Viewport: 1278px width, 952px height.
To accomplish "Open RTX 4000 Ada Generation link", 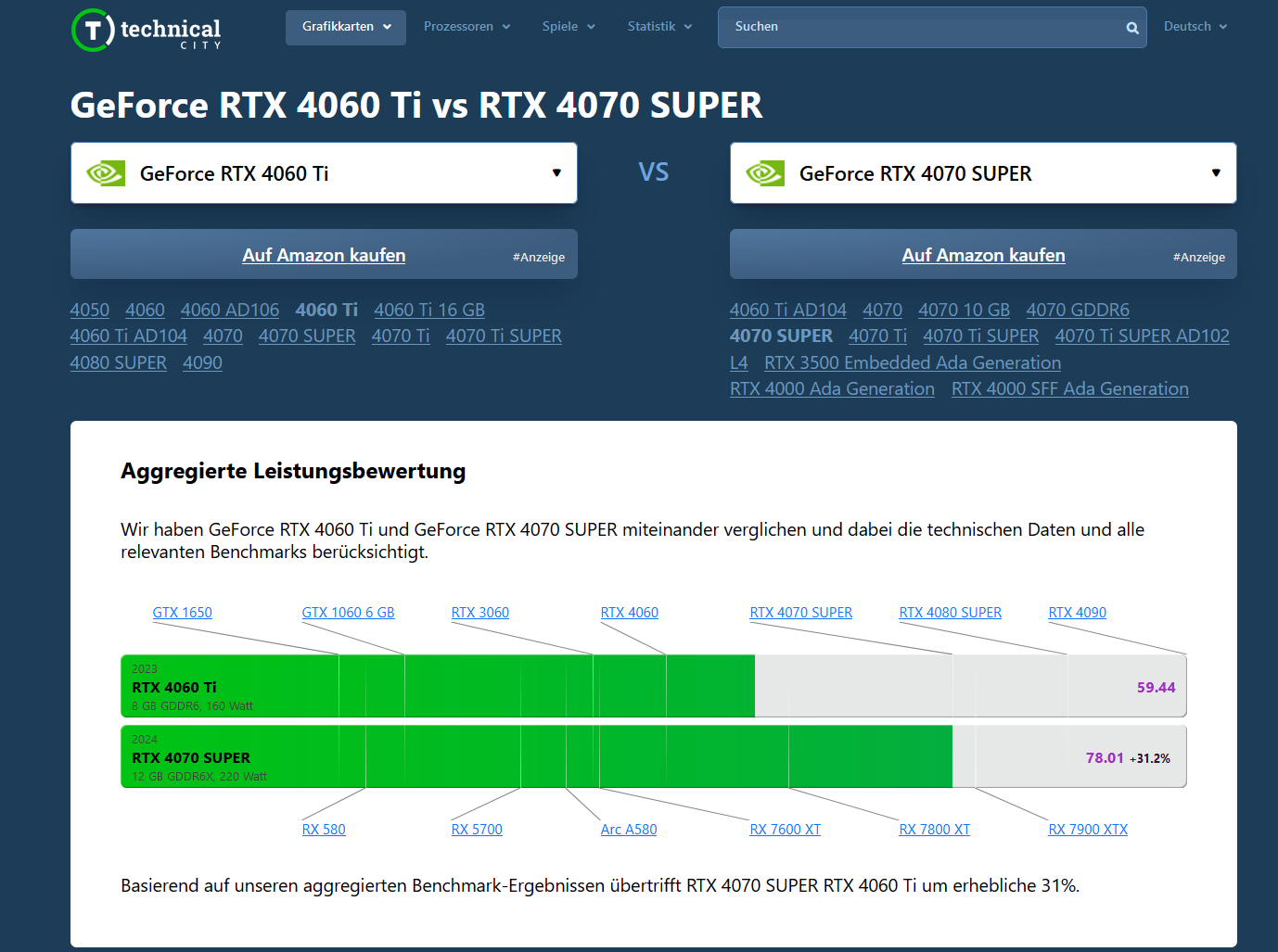I will click(x=832, y=388).
